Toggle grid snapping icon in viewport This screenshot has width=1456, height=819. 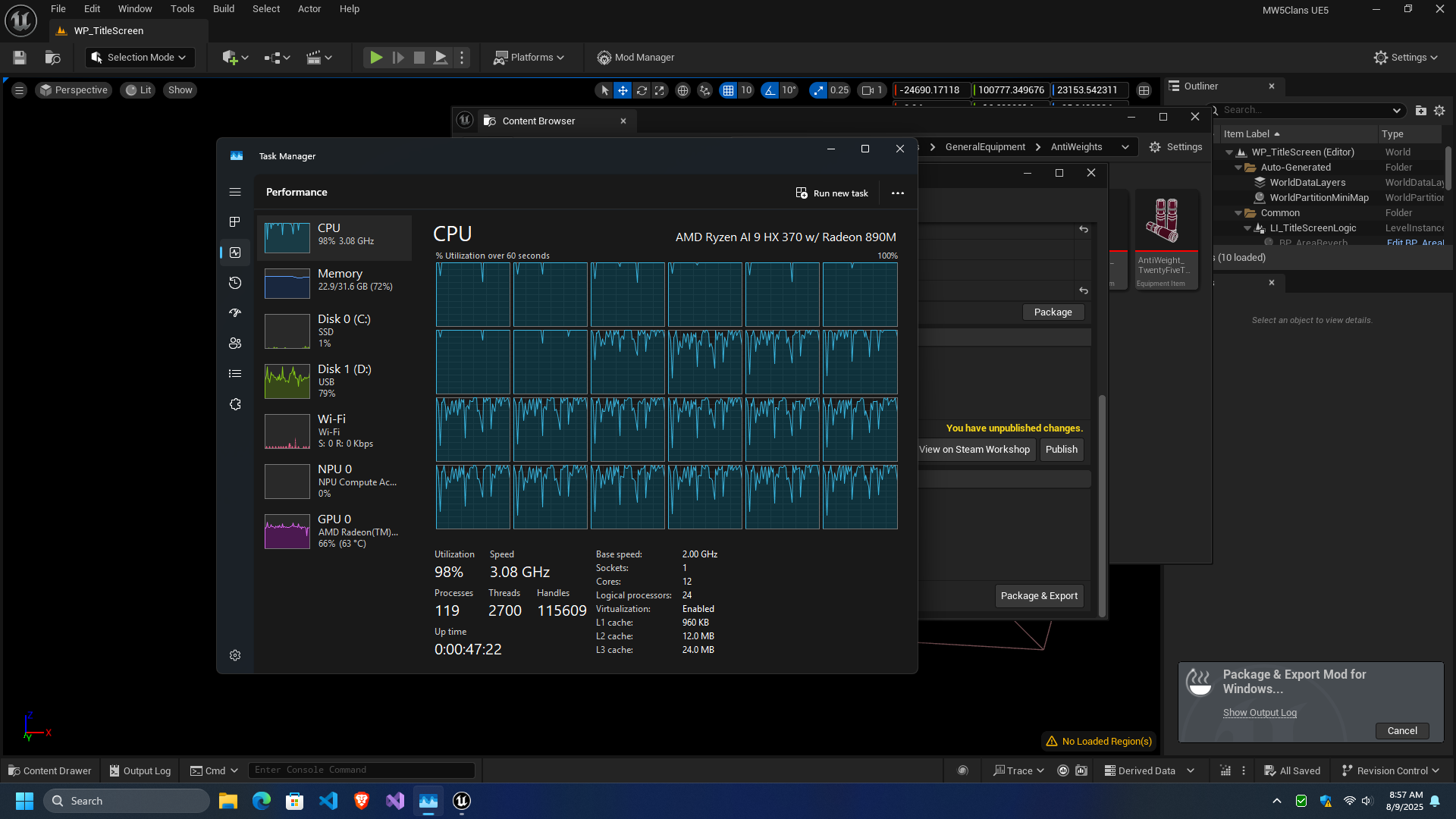point(728,90)
